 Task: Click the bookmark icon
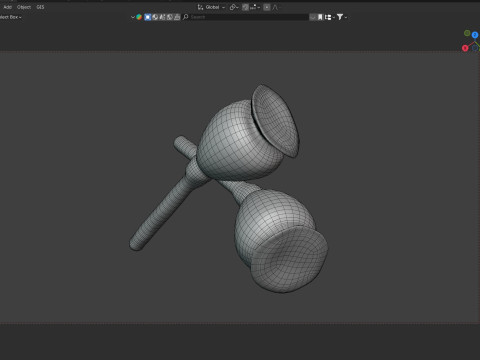click(x=320, y=17)
